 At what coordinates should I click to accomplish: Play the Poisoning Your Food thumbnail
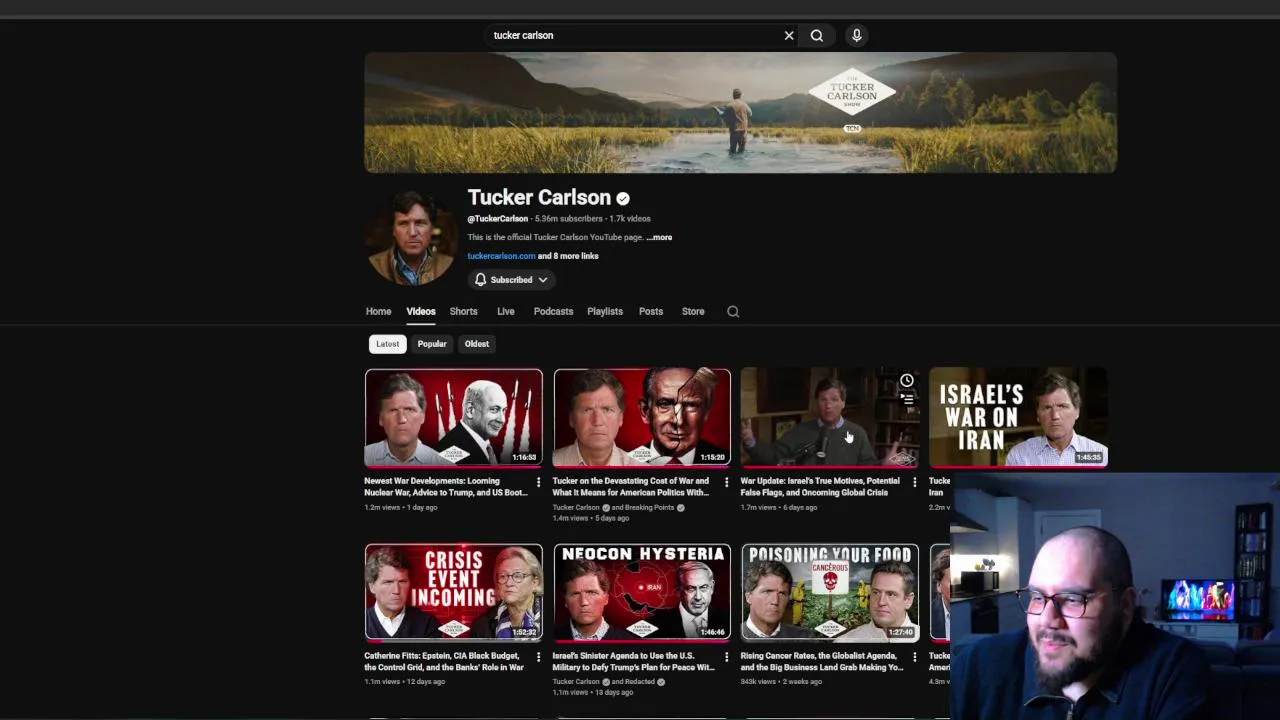830,592
